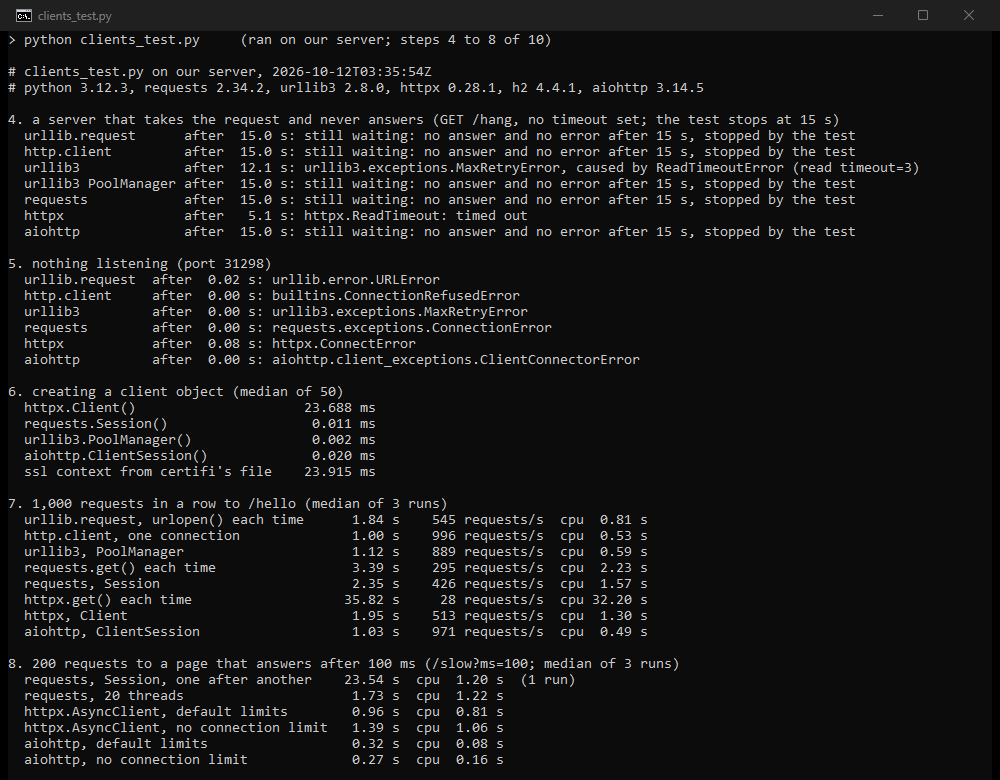Click heading '6. creating a client object'
1000x780 pixels.
point(175,392)
